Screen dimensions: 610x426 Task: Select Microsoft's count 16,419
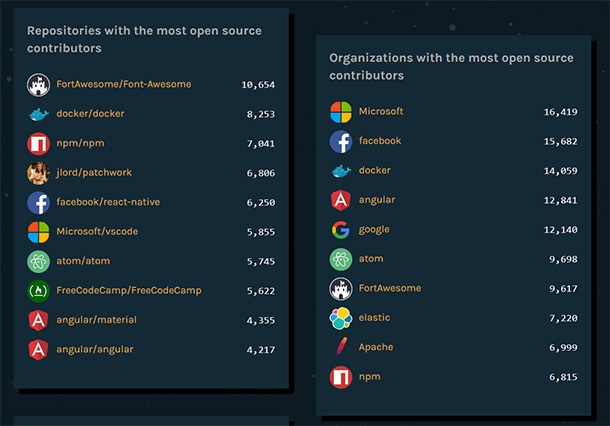[x=561, y=112]
